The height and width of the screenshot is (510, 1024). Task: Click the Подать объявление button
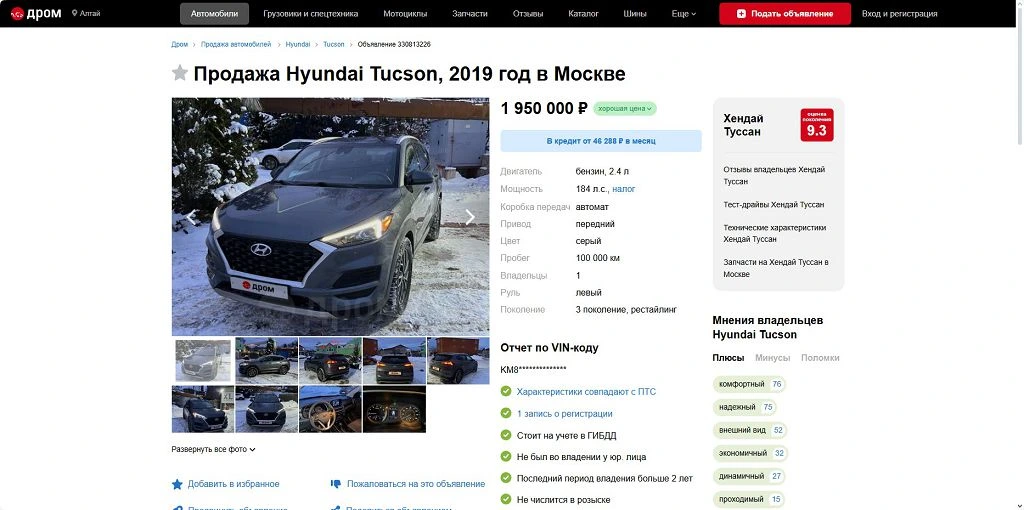pos(785,13)
